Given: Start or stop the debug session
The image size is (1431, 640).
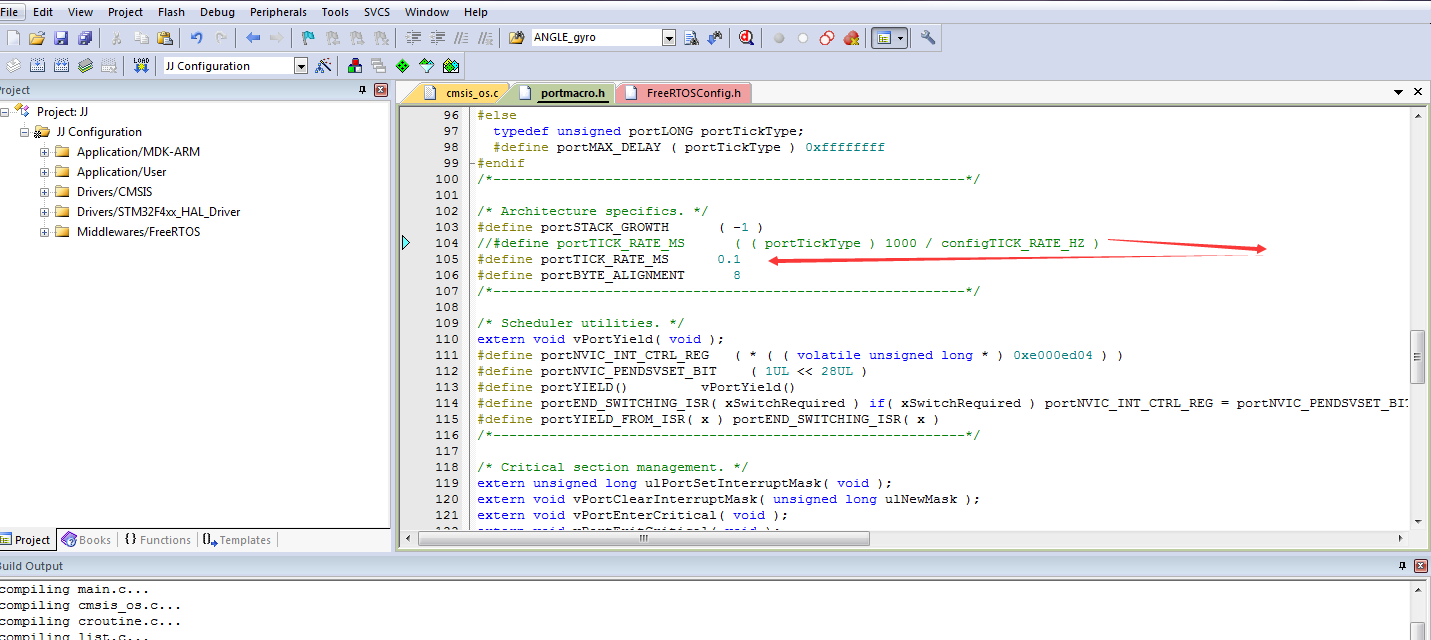Looking at the screenshot, I should coord(747,38).
